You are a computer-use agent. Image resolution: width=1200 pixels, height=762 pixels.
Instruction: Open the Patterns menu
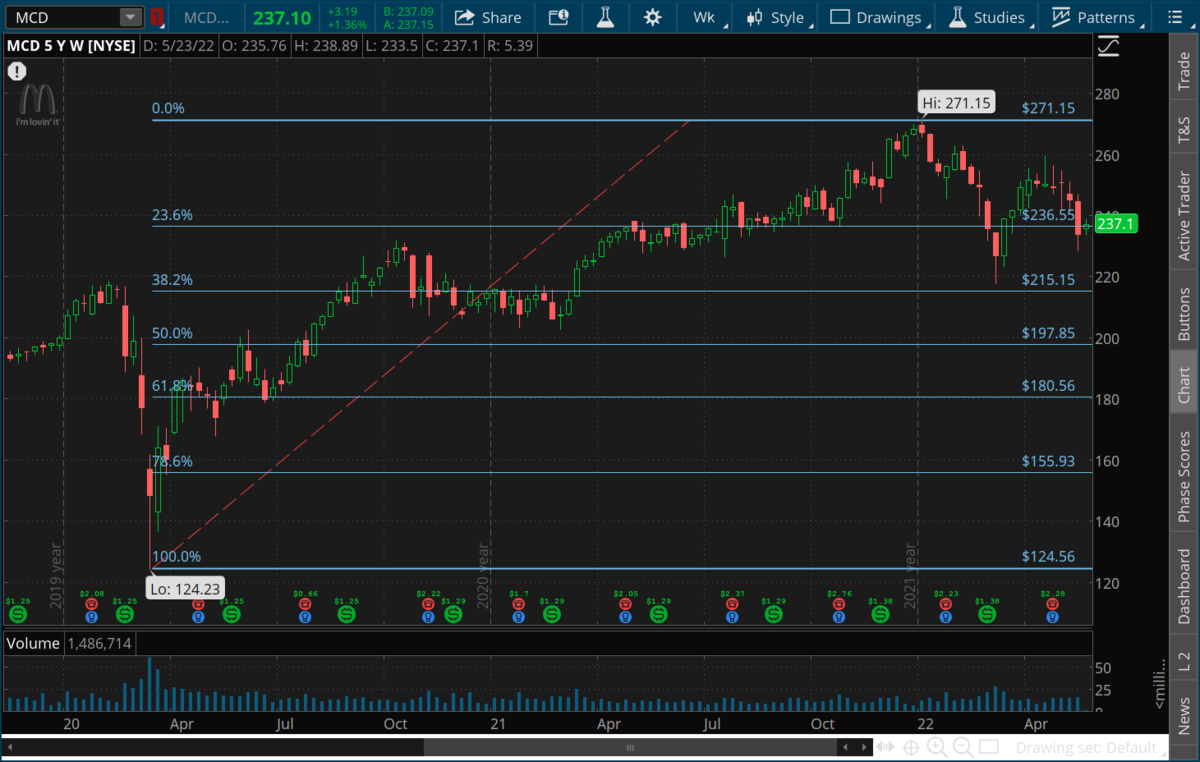1094,17
